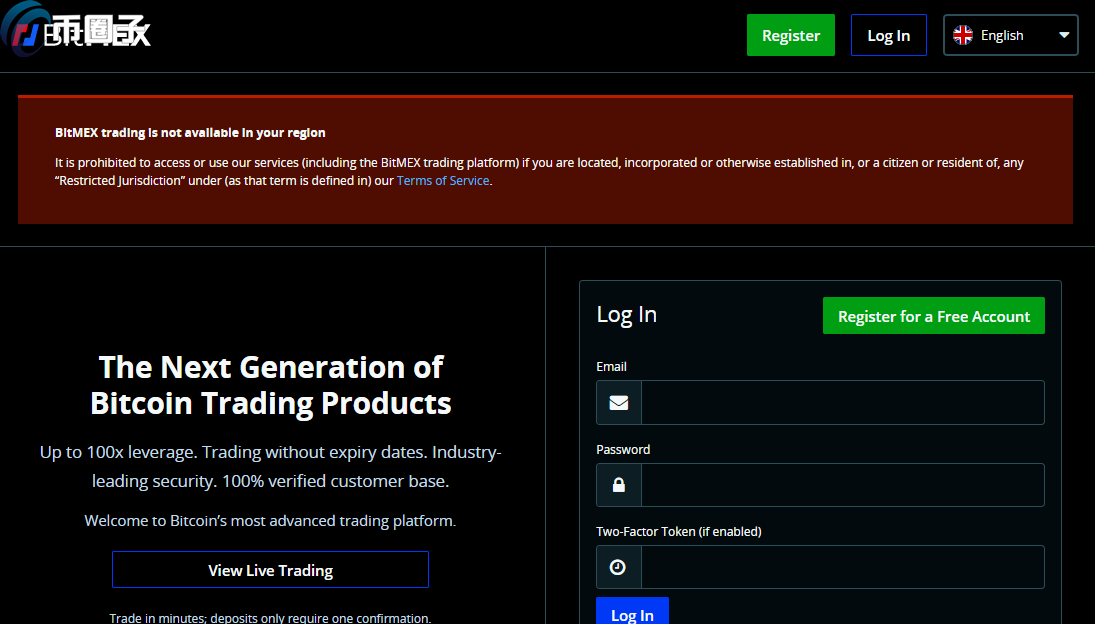Click the envelope icon beside Email field

tap(619, 402)
